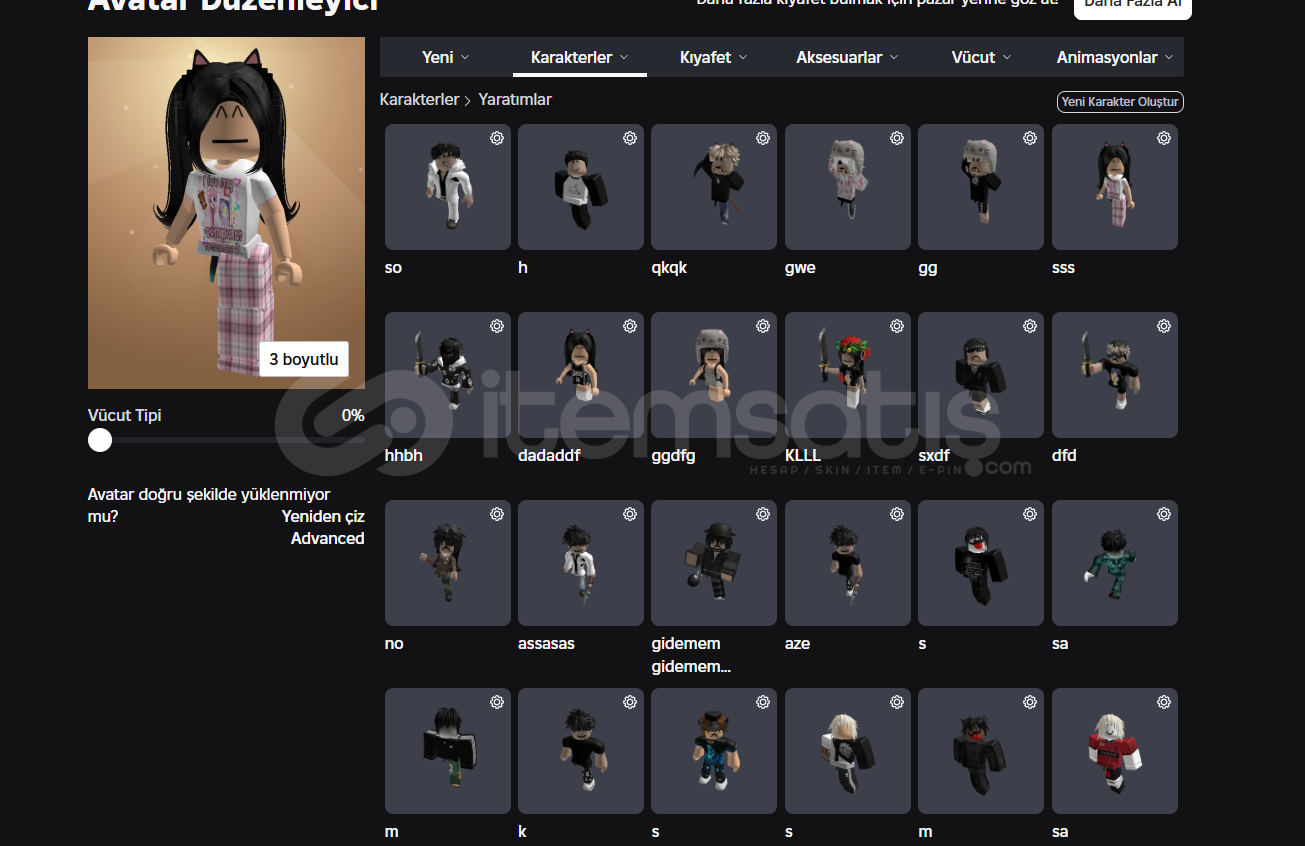Viewport: 1305px width, 846px height.
Task: Expand the Animasyonlar dropdown chevron
Action: (1169, 57)
